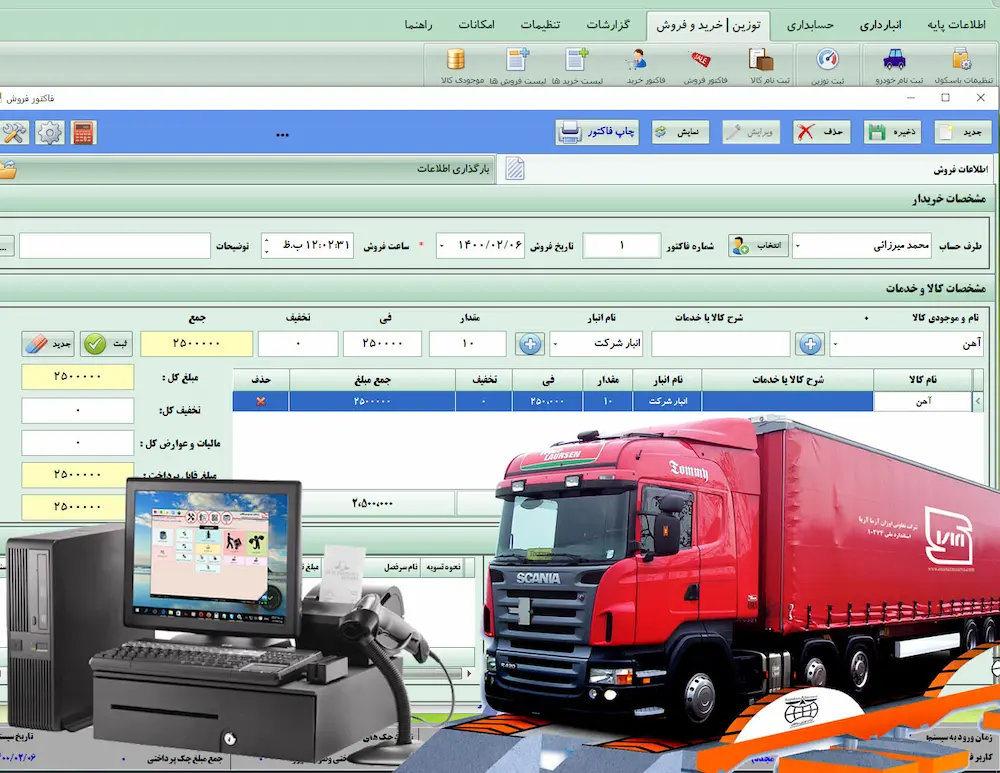Open the نام انبار warehouse dropdown

point(555,344)
